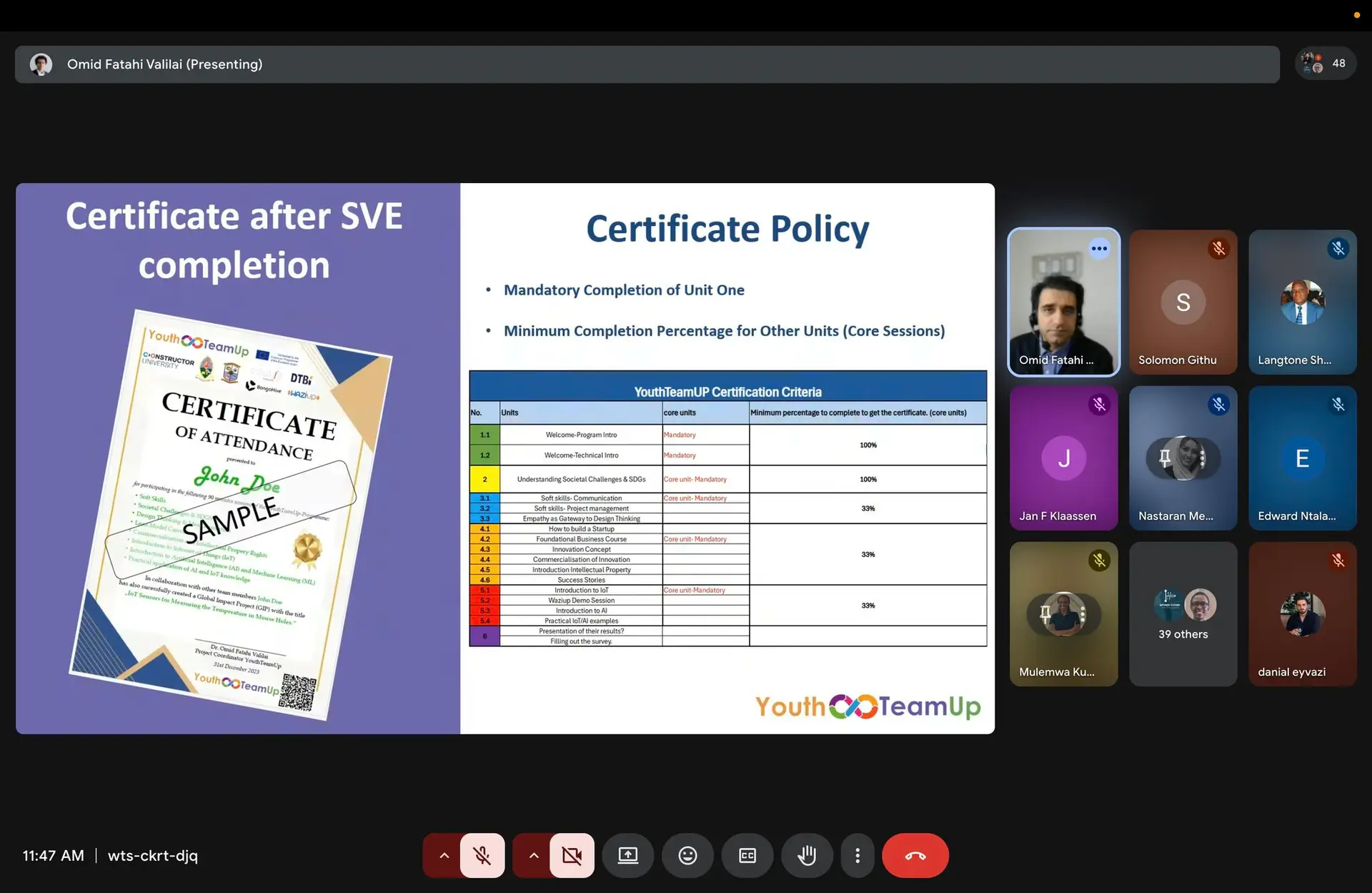Click the red leave call button

[915, 855]
